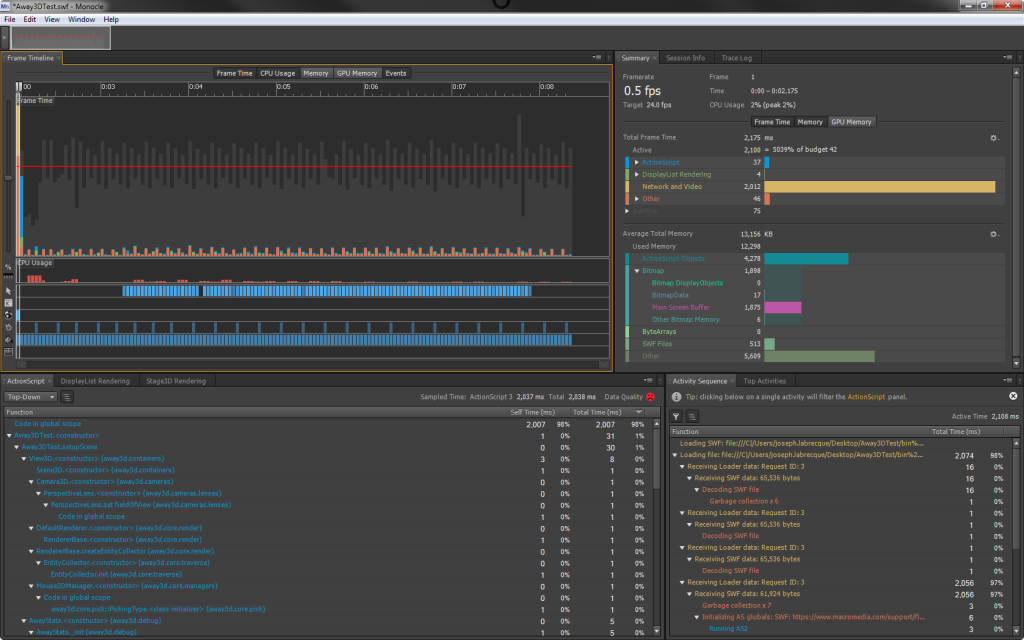Close the Activity Sequence tab
Screen dimensions: 1024x640
732,381
